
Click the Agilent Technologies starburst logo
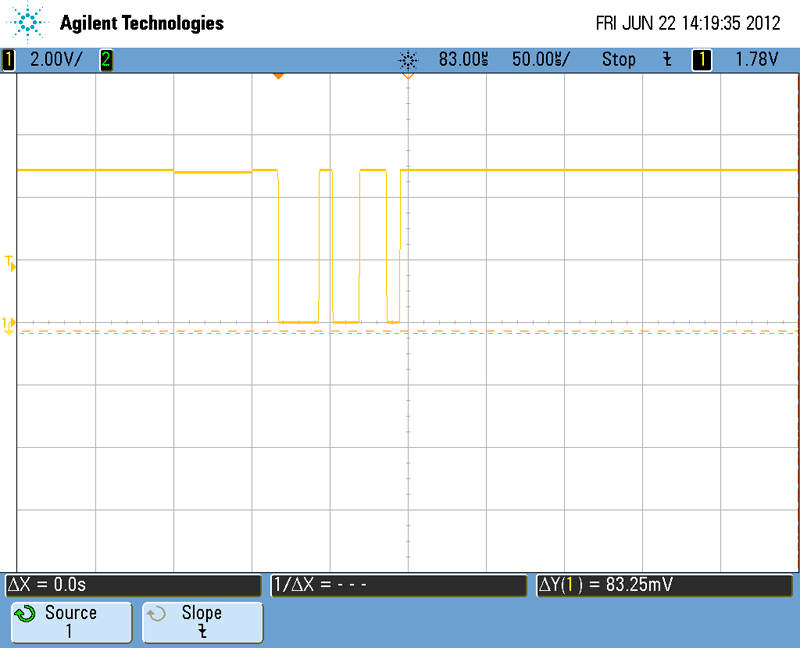27,22
